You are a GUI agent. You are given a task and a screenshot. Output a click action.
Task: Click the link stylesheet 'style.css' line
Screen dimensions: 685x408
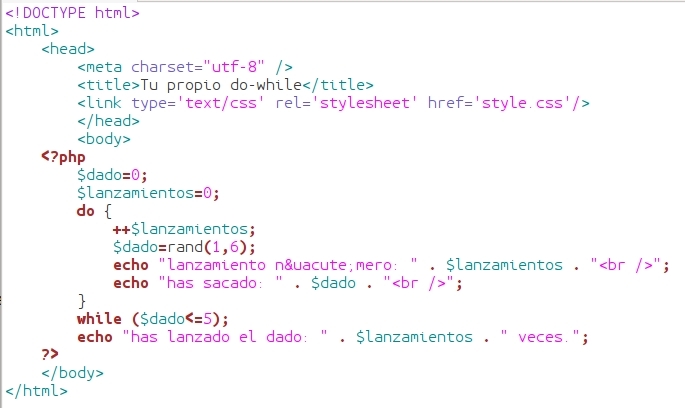333,103
